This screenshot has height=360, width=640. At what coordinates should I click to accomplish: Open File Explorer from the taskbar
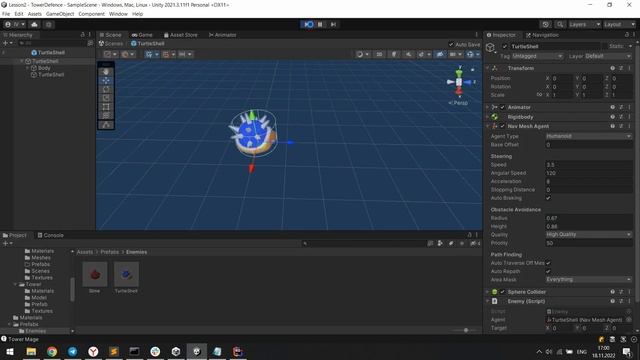(31, 351)
